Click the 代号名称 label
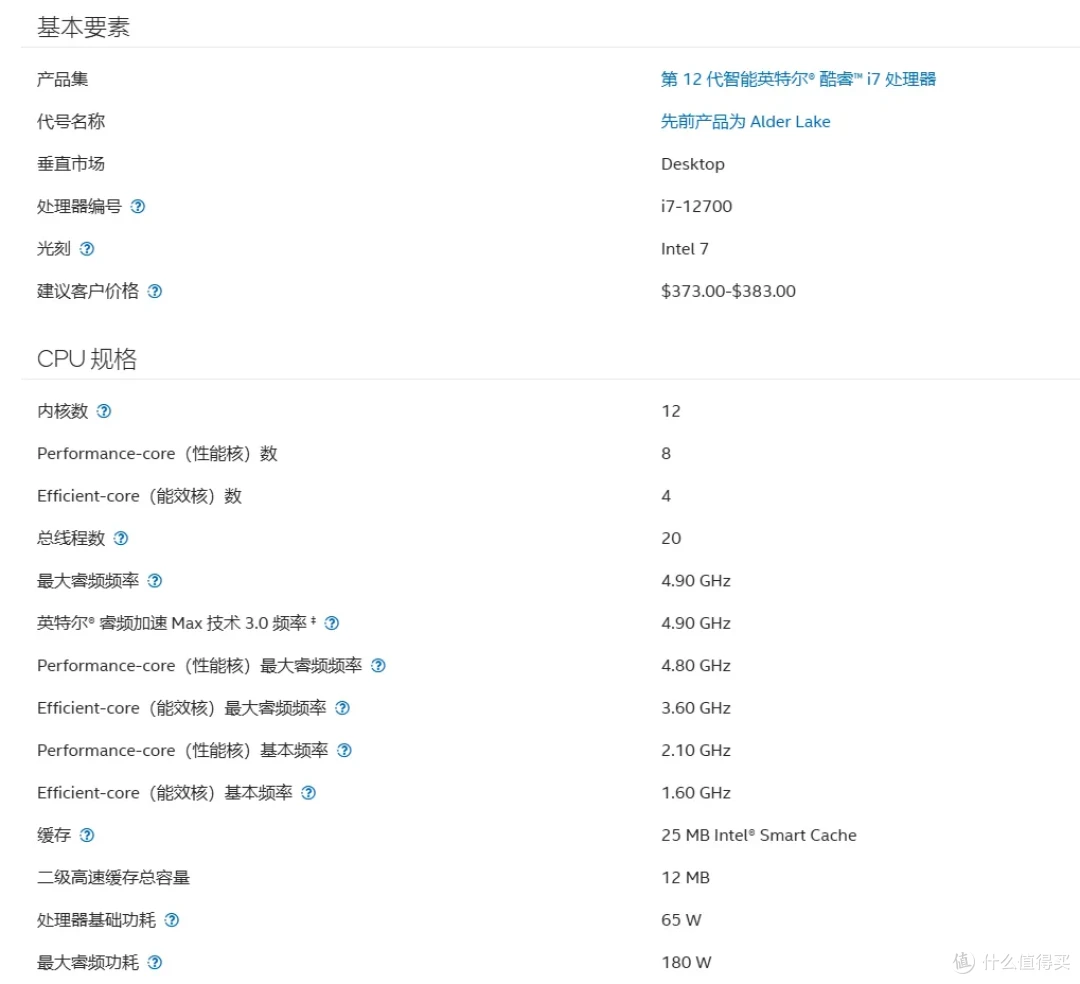The image size is (1080, 984). (x=71, y=122)
